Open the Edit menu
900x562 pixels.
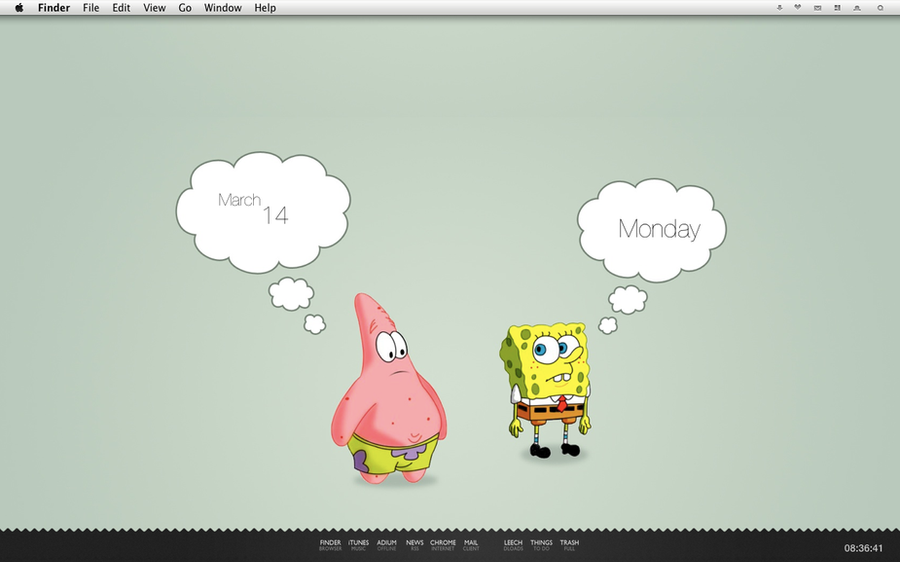tap(121, 8)
